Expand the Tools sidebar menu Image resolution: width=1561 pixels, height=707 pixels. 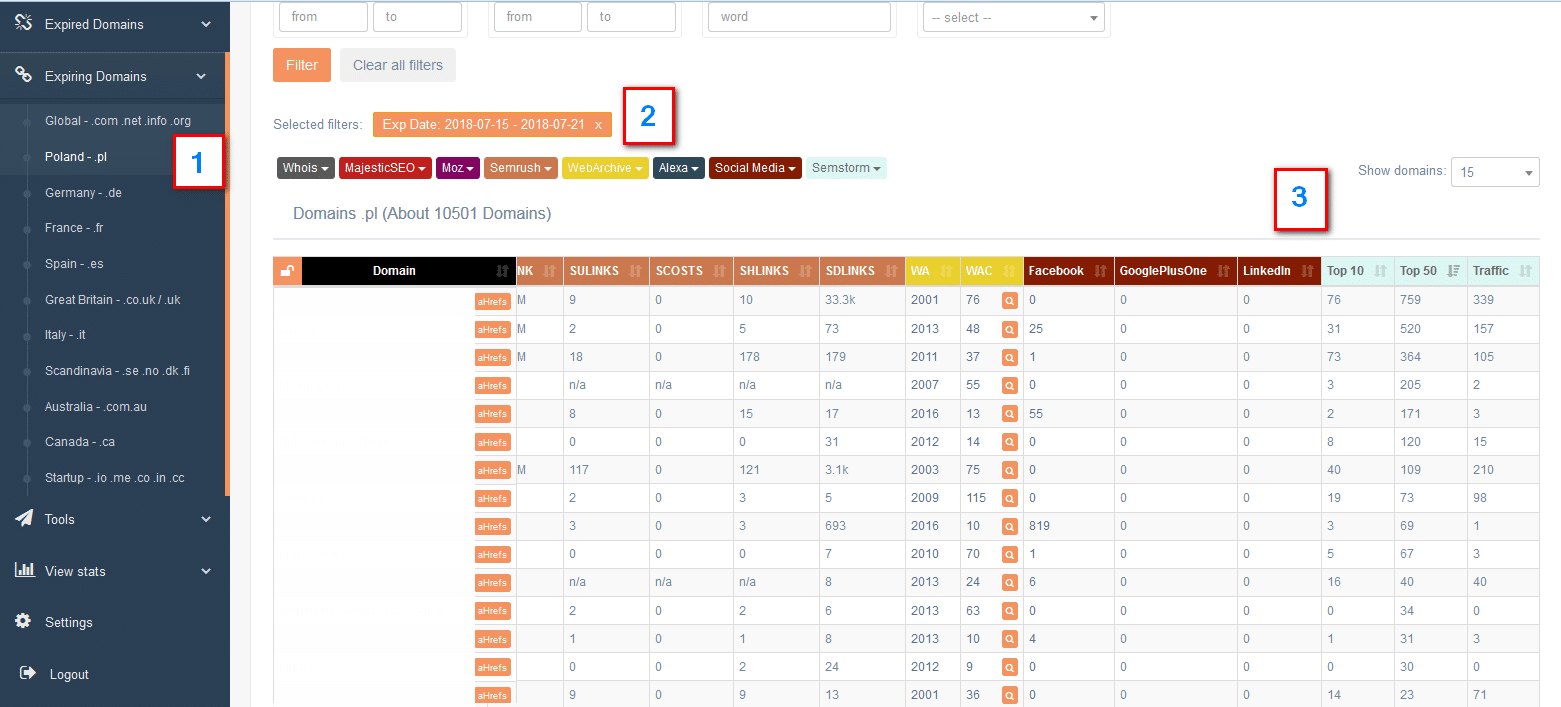point(114,519)
